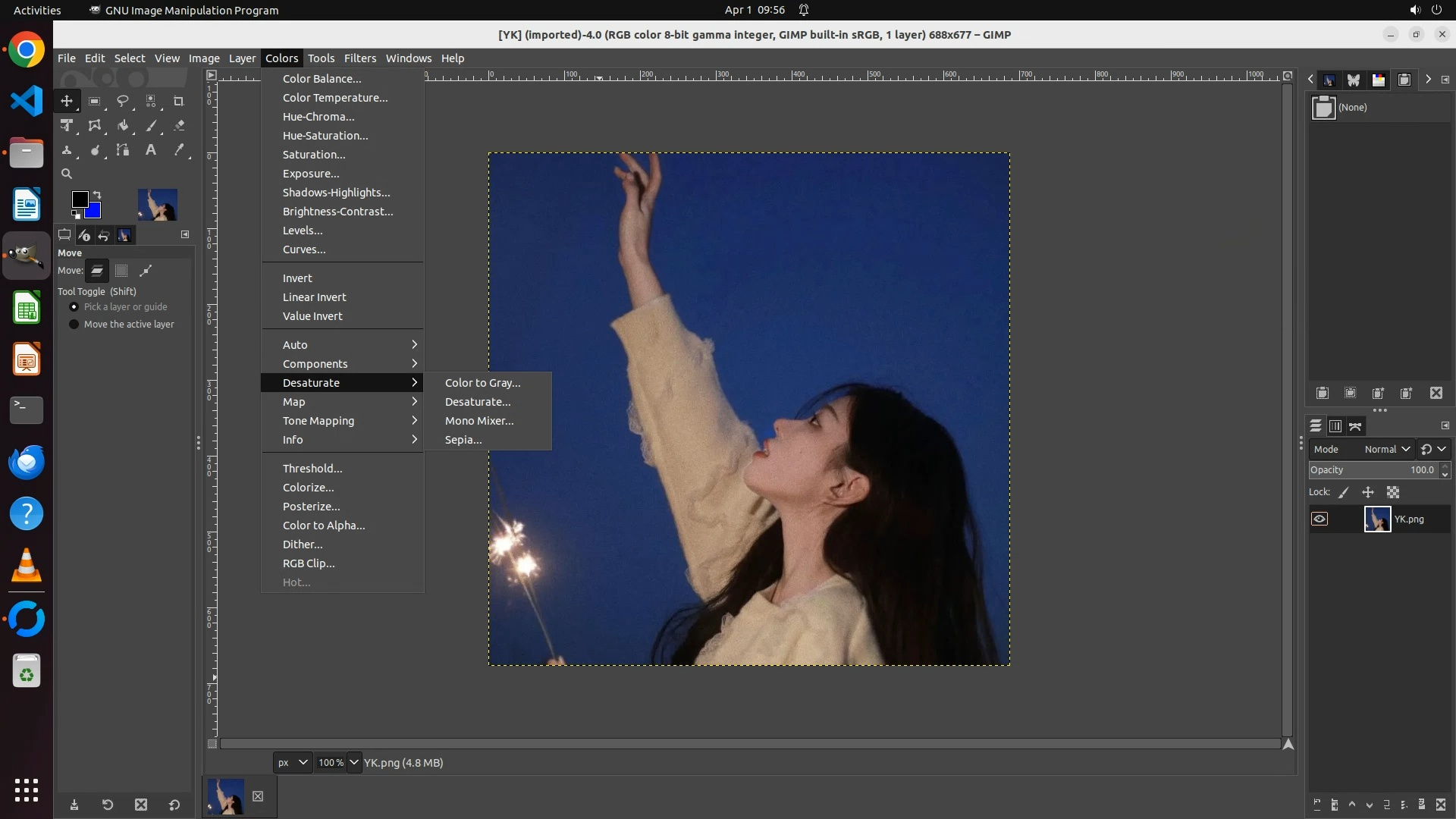Click the blue background color swatch
The width and height of the screenshot is (1456, 819).
click(x=95, y=212)
